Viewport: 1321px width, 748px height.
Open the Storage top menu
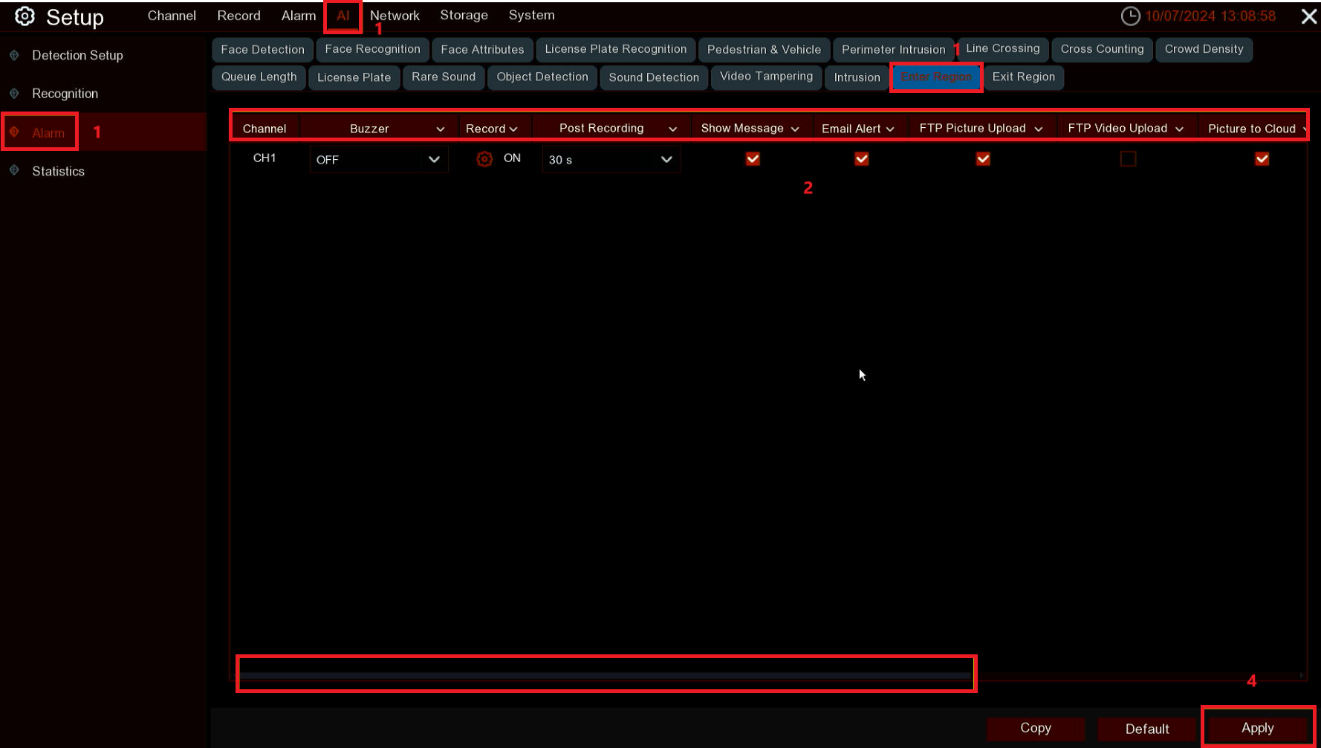coord(464,16)
